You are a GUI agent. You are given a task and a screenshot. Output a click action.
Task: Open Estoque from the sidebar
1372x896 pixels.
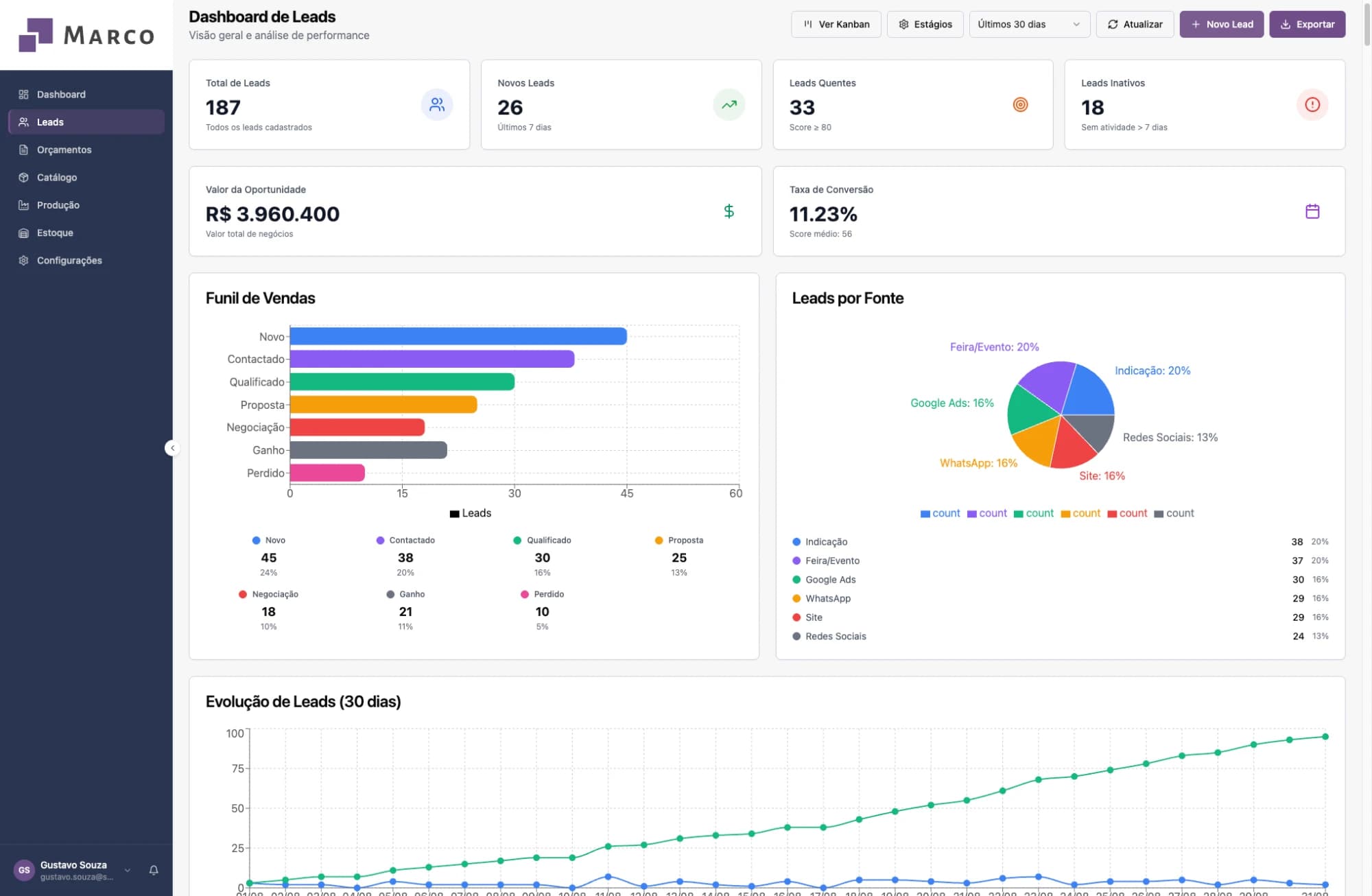(86, 233)
